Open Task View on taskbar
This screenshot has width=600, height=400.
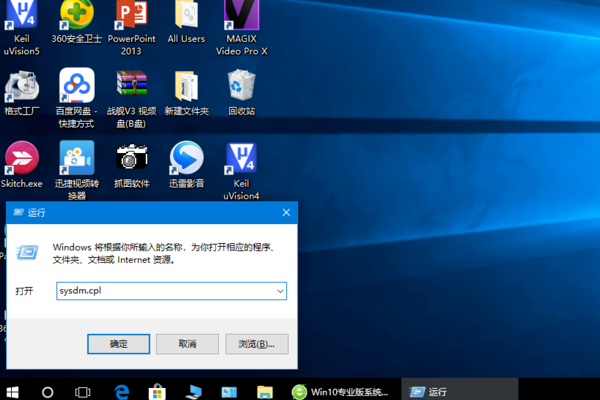click(83, 392)
